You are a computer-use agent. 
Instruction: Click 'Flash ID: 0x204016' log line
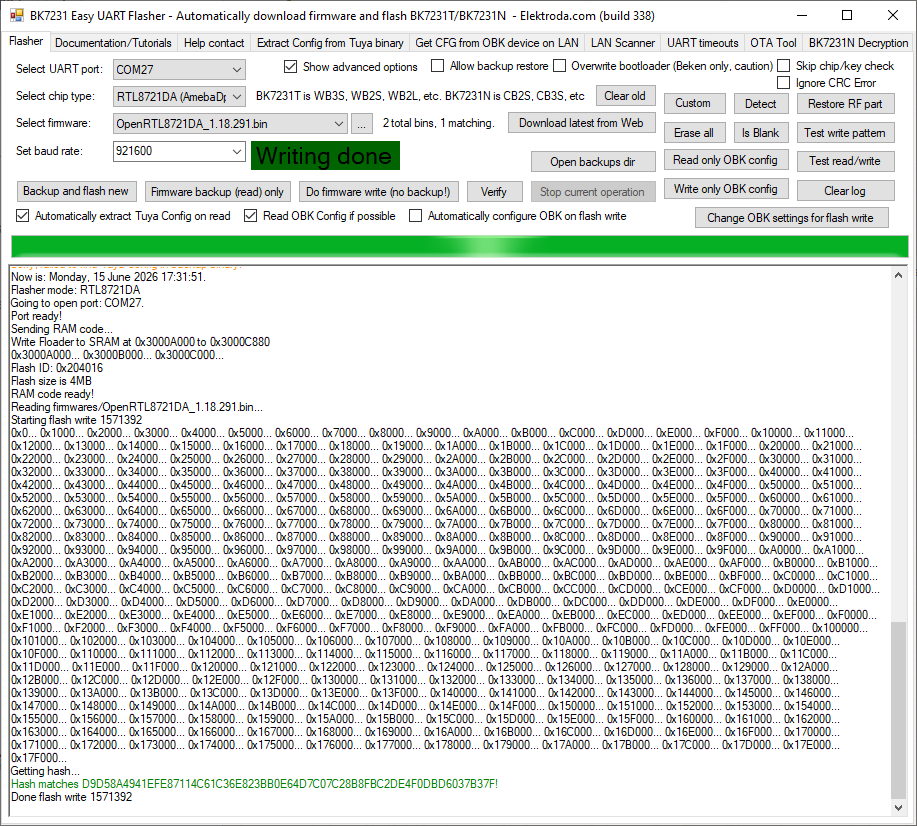[x=57, y=368]
